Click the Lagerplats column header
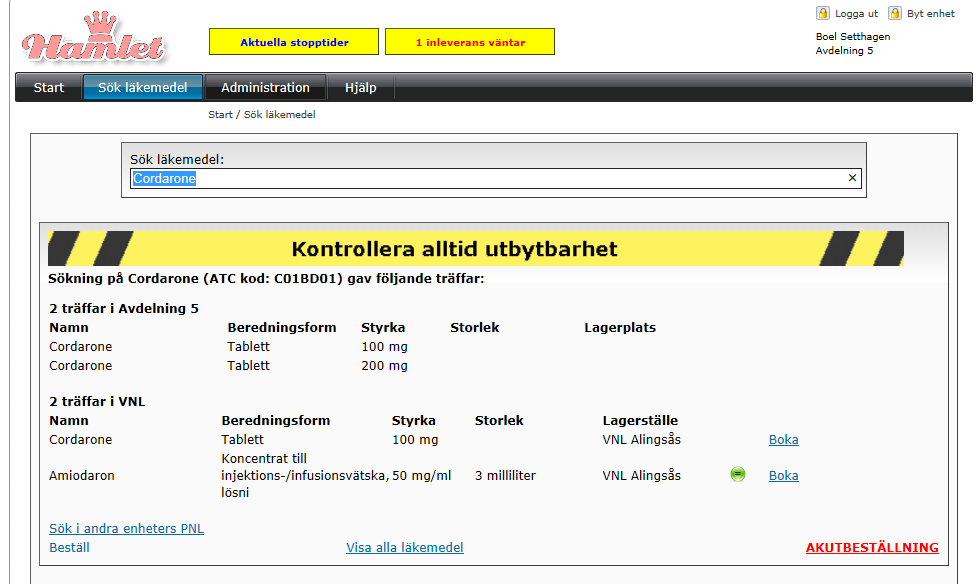Screen dimensions: 977x584 (620, 327)
